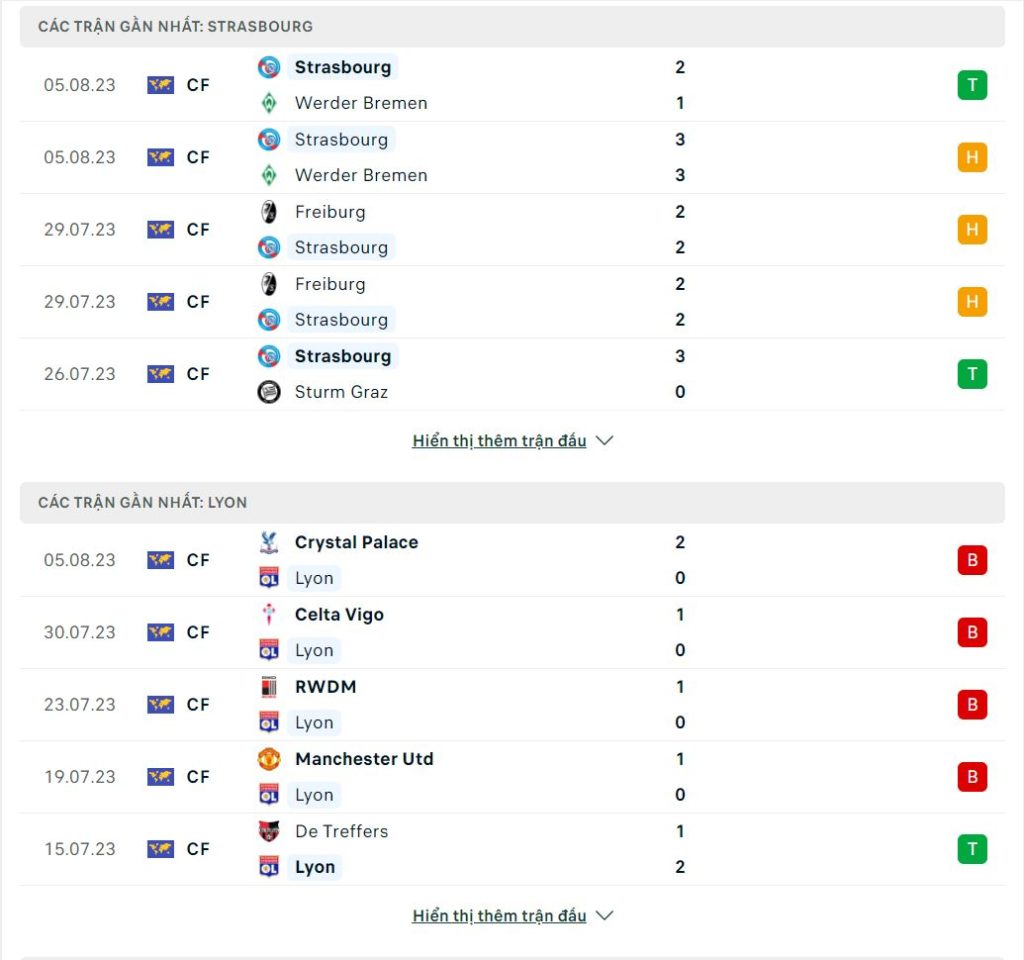Select the 'Các trận gần nhất: Strasbourg' header
The width and height of the screenshot is (1024, 960).
click(512, 27)
